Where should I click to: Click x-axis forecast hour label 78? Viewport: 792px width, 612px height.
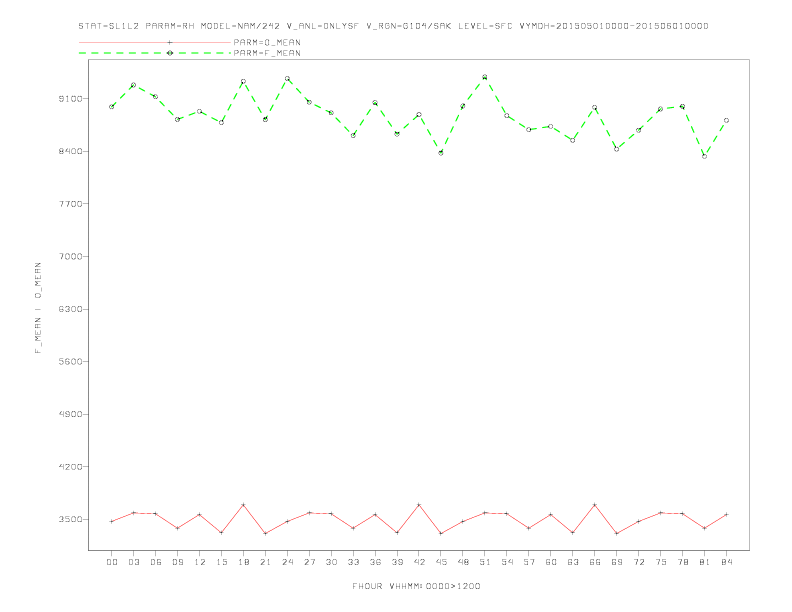(682, 562)
